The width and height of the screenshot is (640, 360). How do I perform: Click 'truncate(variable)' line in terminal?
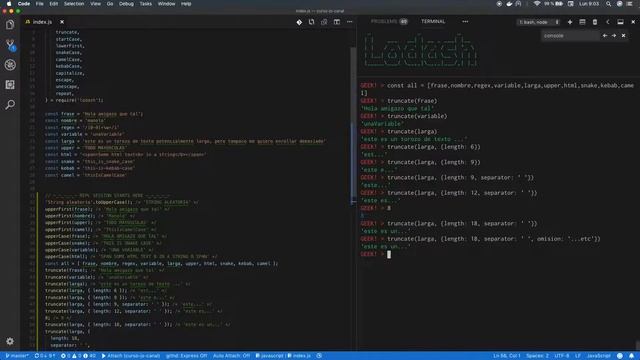coord(417,116)
